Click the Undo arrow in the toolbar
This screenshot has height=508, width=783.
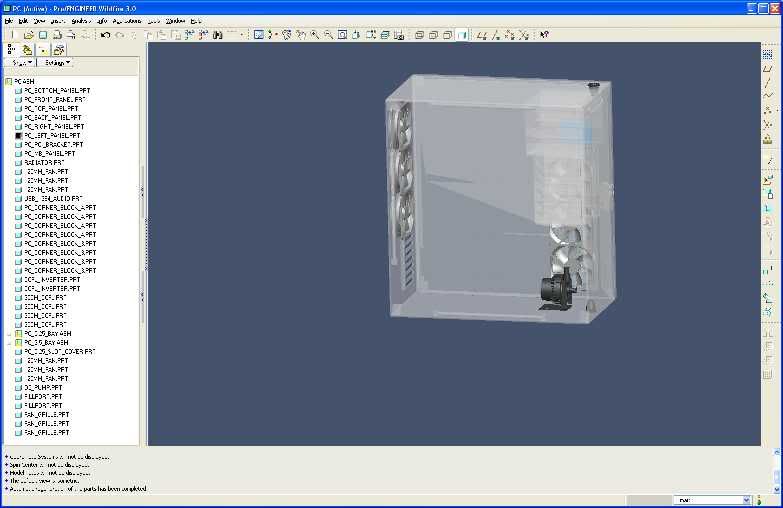coord(106,34)
